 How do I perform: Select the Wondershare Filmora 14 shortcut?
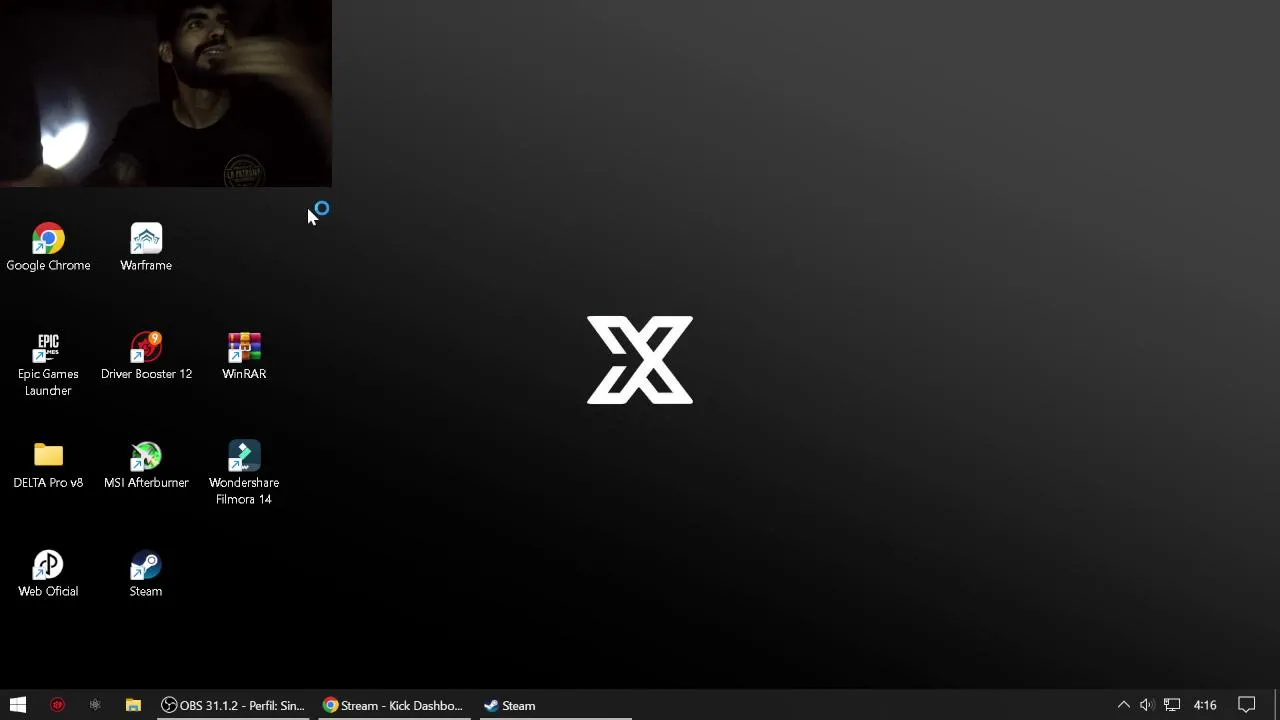pos(244,474)
